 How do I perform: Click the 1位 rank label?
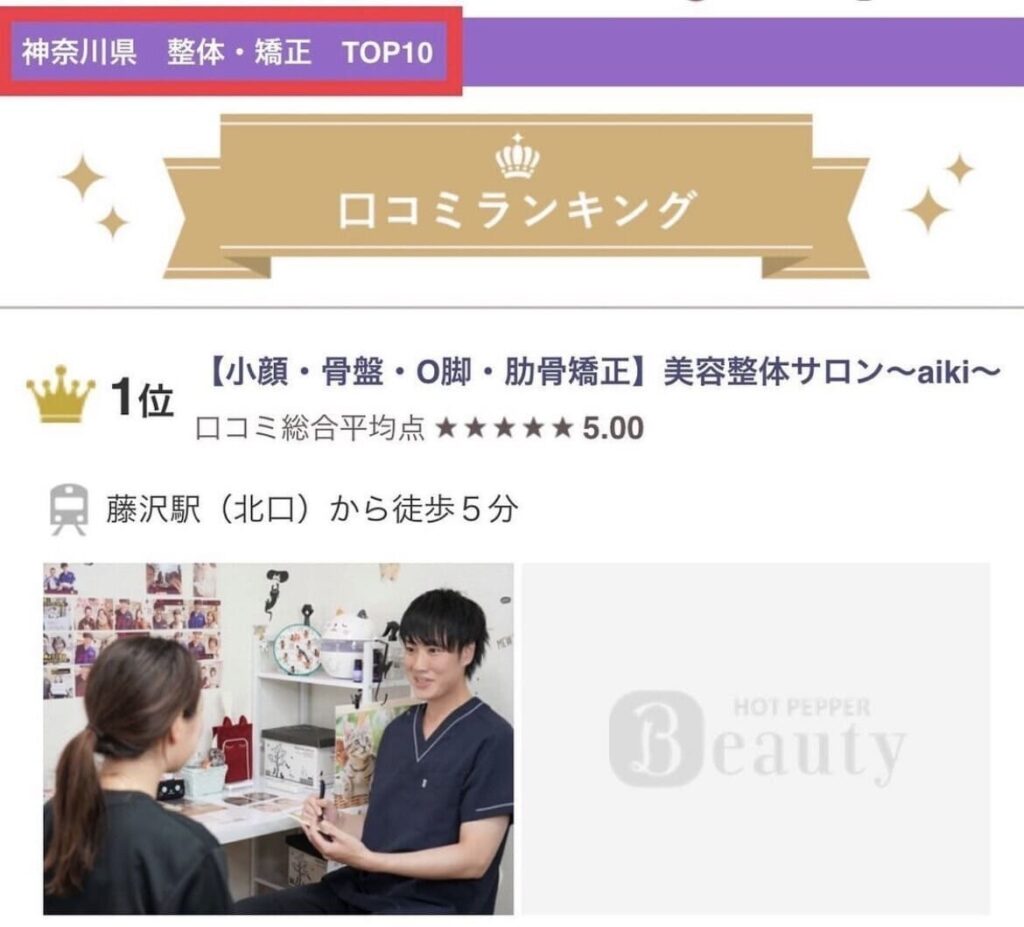pos(142,397)
